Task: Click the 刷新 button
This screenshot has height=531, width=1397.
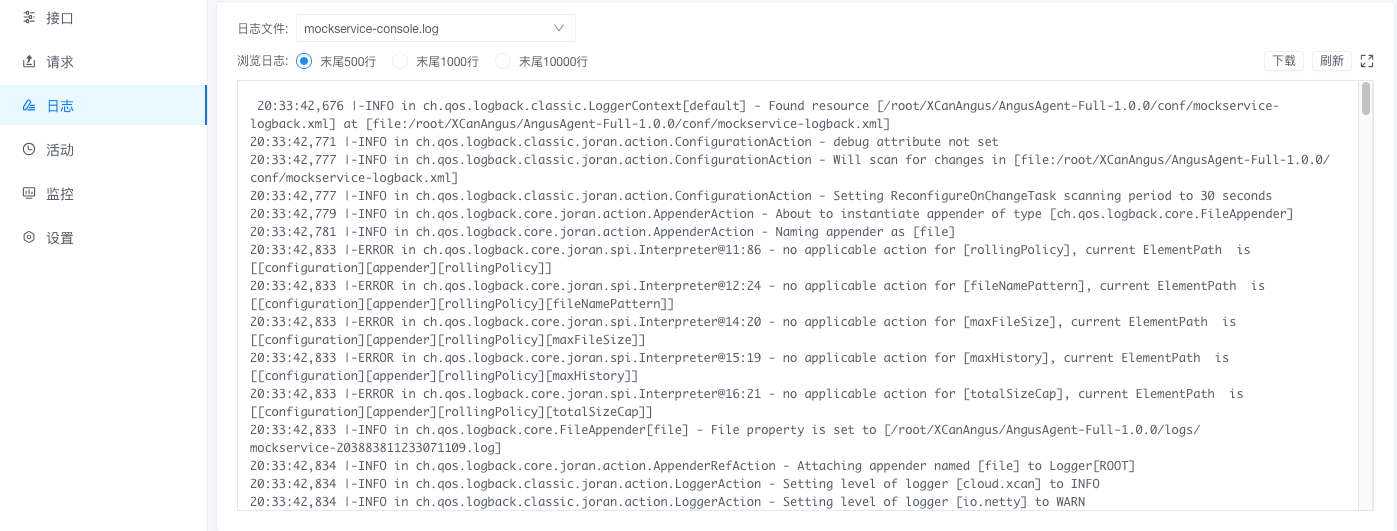Action: pos(1332,61)
